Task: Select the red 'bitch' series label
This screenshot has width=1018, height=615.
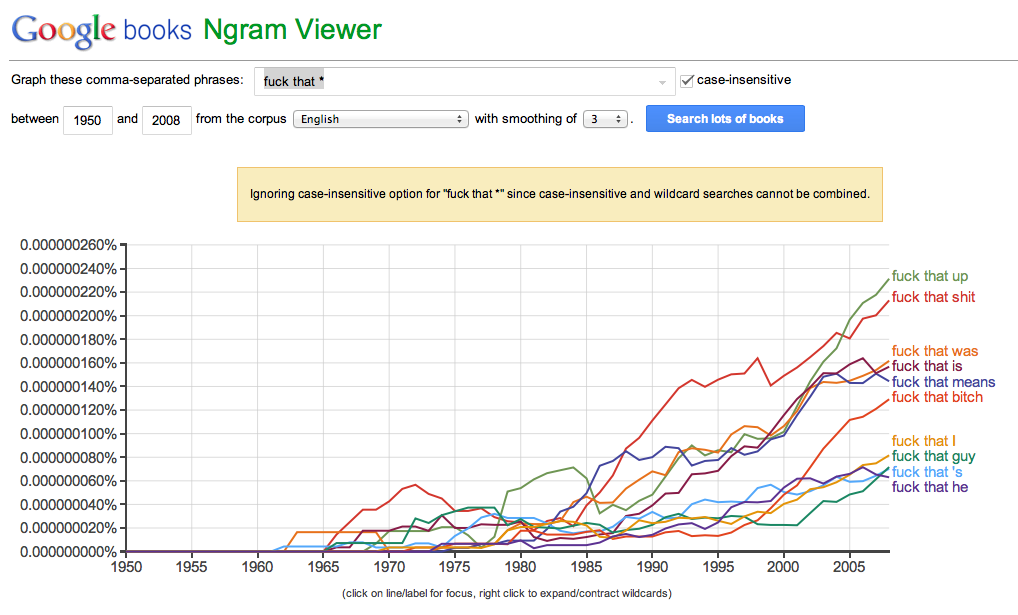Action: point(937,397)
